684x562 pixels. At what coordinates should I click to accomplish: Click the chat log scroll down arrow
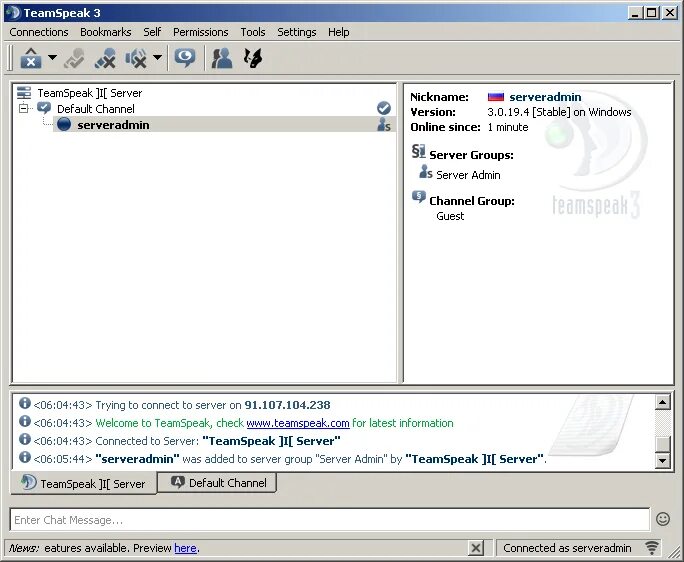coord(663,460)
